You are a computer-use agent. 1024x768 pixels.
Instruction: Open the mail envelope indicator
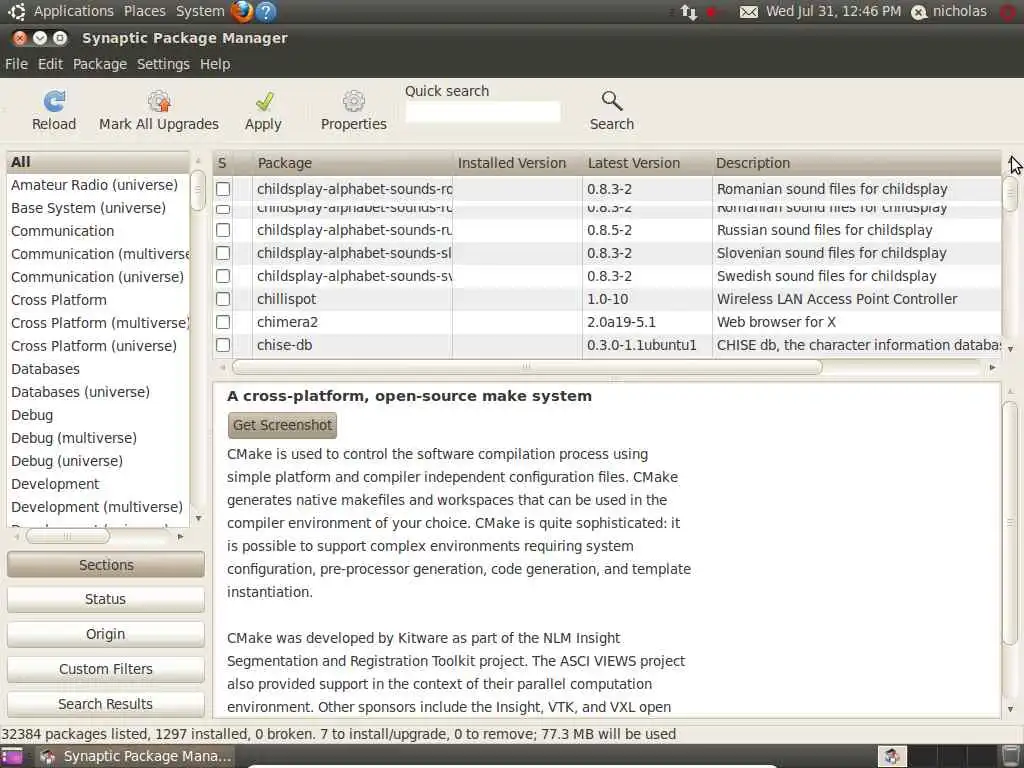(748, 12)
